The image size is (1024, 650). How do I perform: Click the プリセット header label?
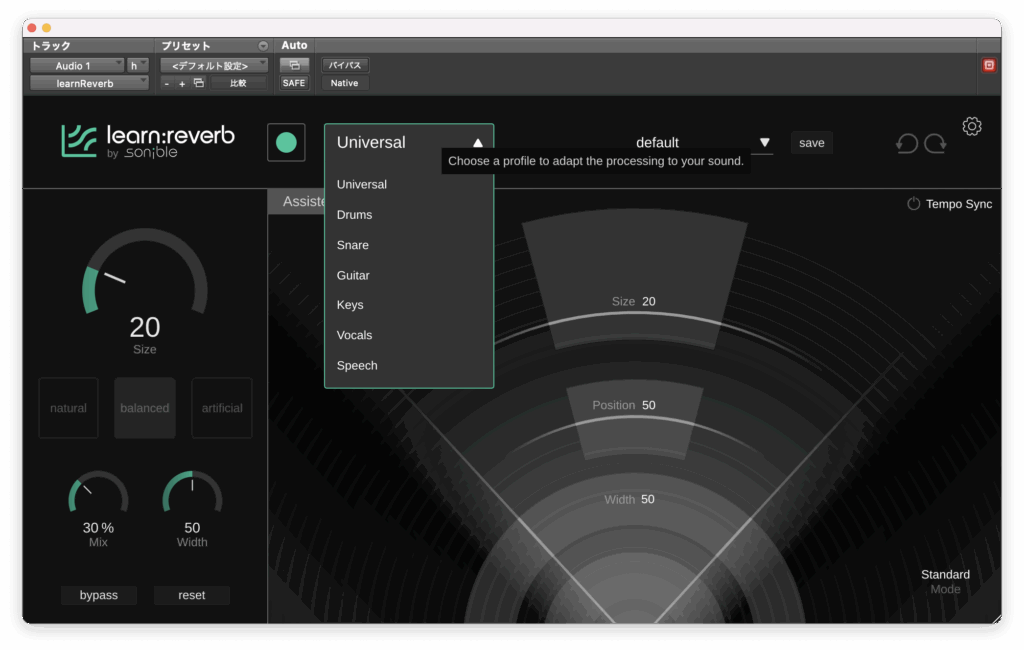186,46
